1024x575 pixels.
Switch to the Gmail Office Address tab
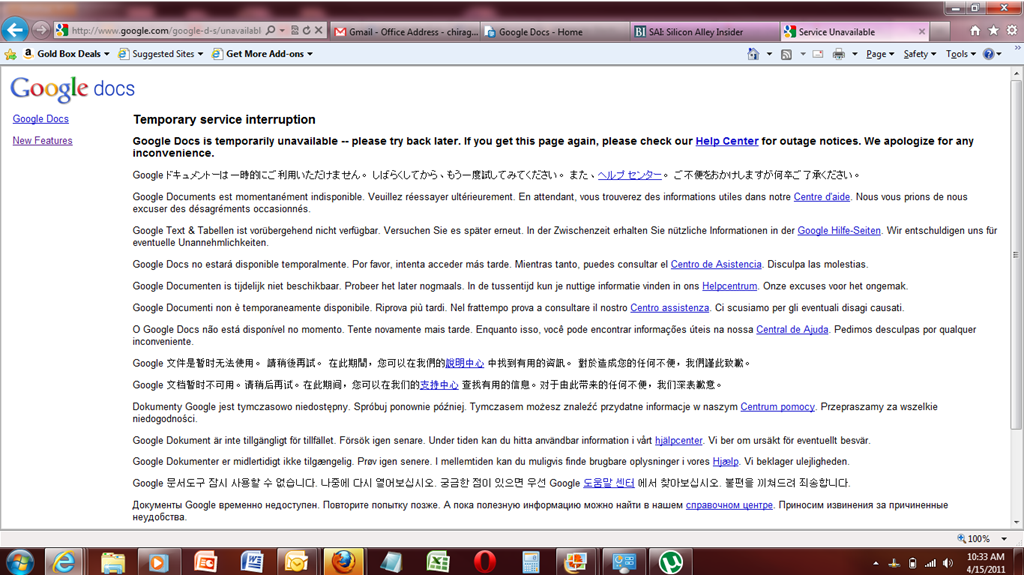pos(406,31)
